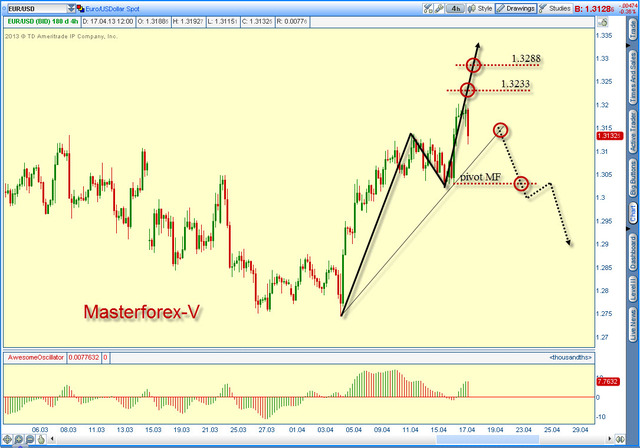Image resolution: width=640 pixels, height=448 pixels.
Task: Click the red current price tag 1.3132
Action: [x=610, y=135]
